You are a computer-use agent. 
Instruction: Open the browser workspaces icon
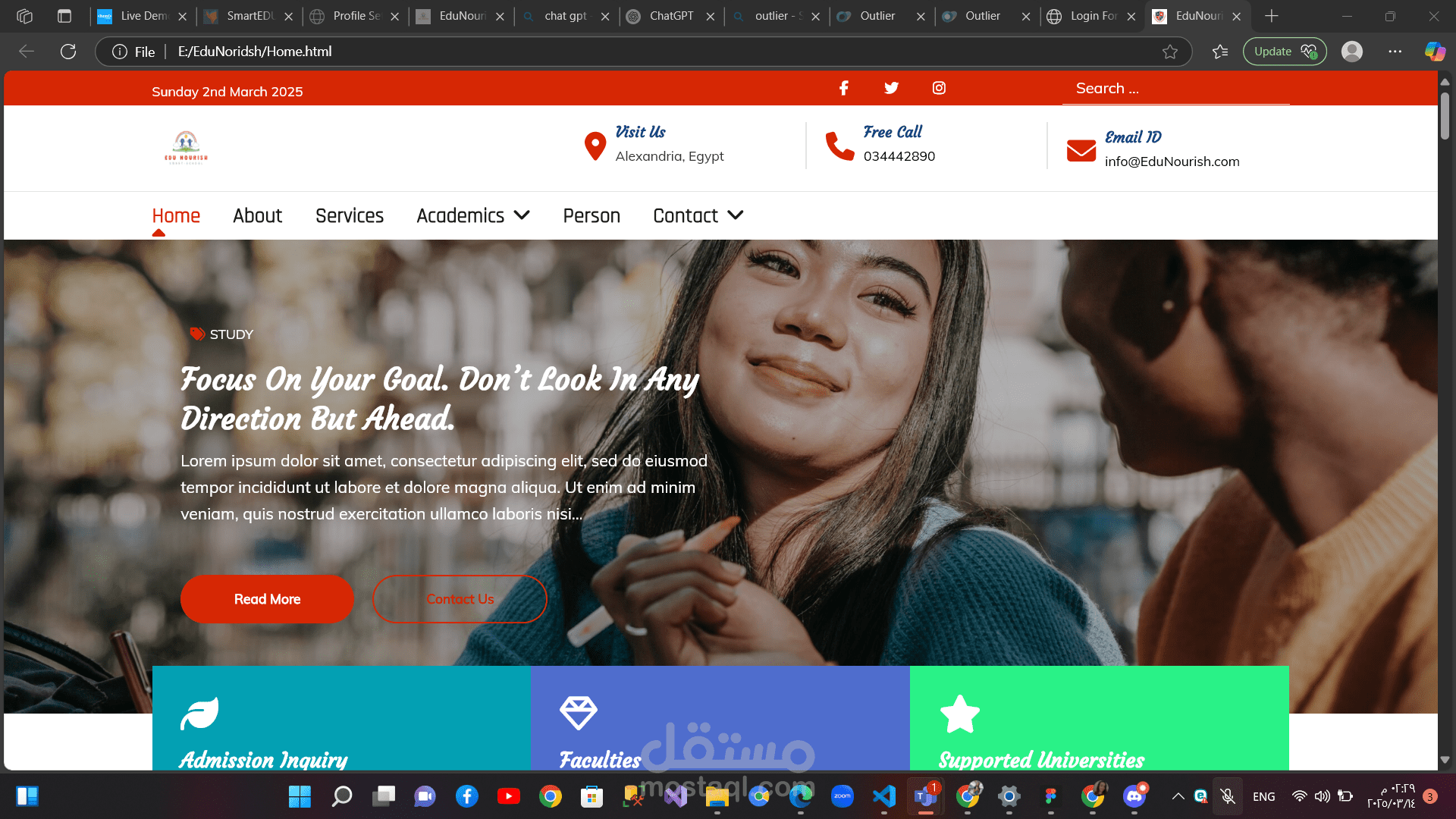[24, 16]
